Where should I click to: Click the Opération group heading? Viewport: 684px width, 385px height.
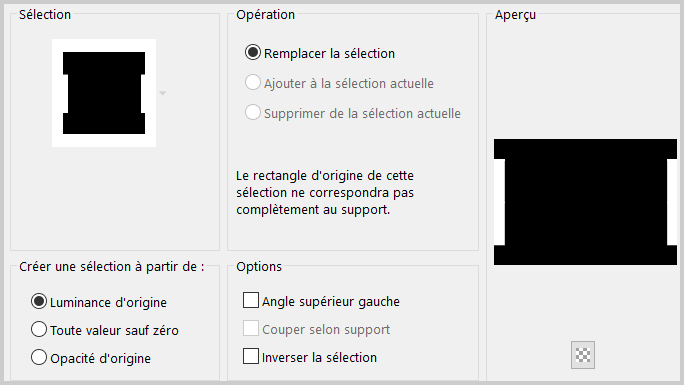pyautogui.click(x=265, y=15)
